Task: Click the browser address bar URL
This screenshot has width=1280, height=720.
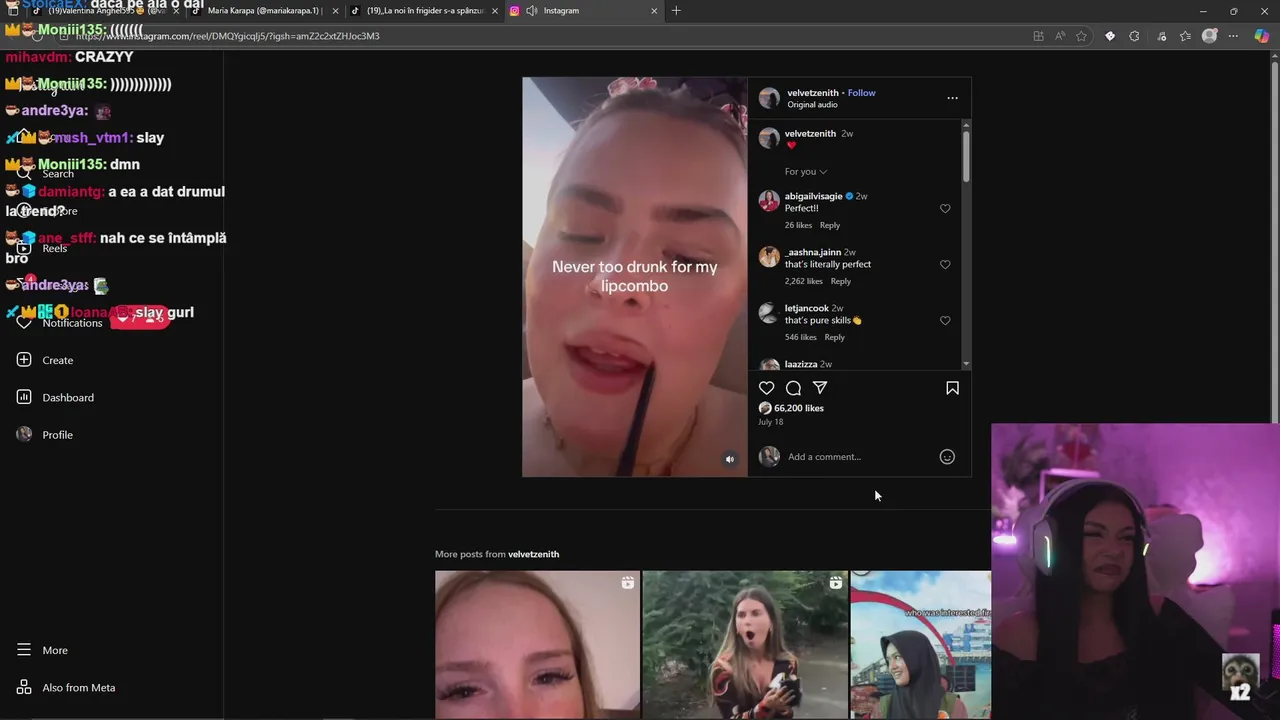Action: tap(228, 36)
